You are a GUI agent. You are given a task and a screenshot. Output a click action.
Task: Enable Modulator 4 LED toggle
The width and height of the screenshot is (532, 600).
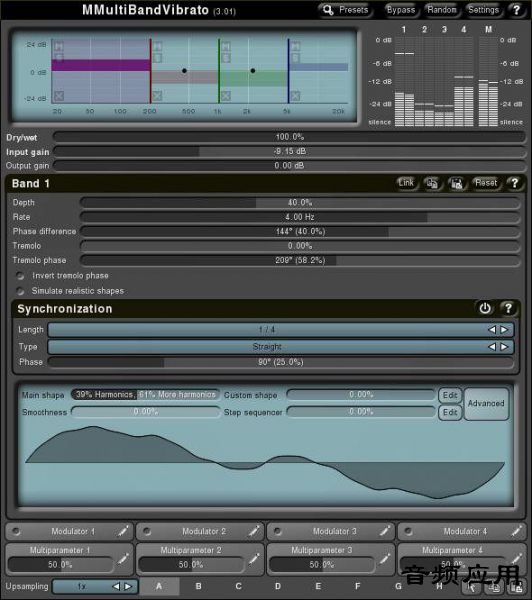click(409, 531)
